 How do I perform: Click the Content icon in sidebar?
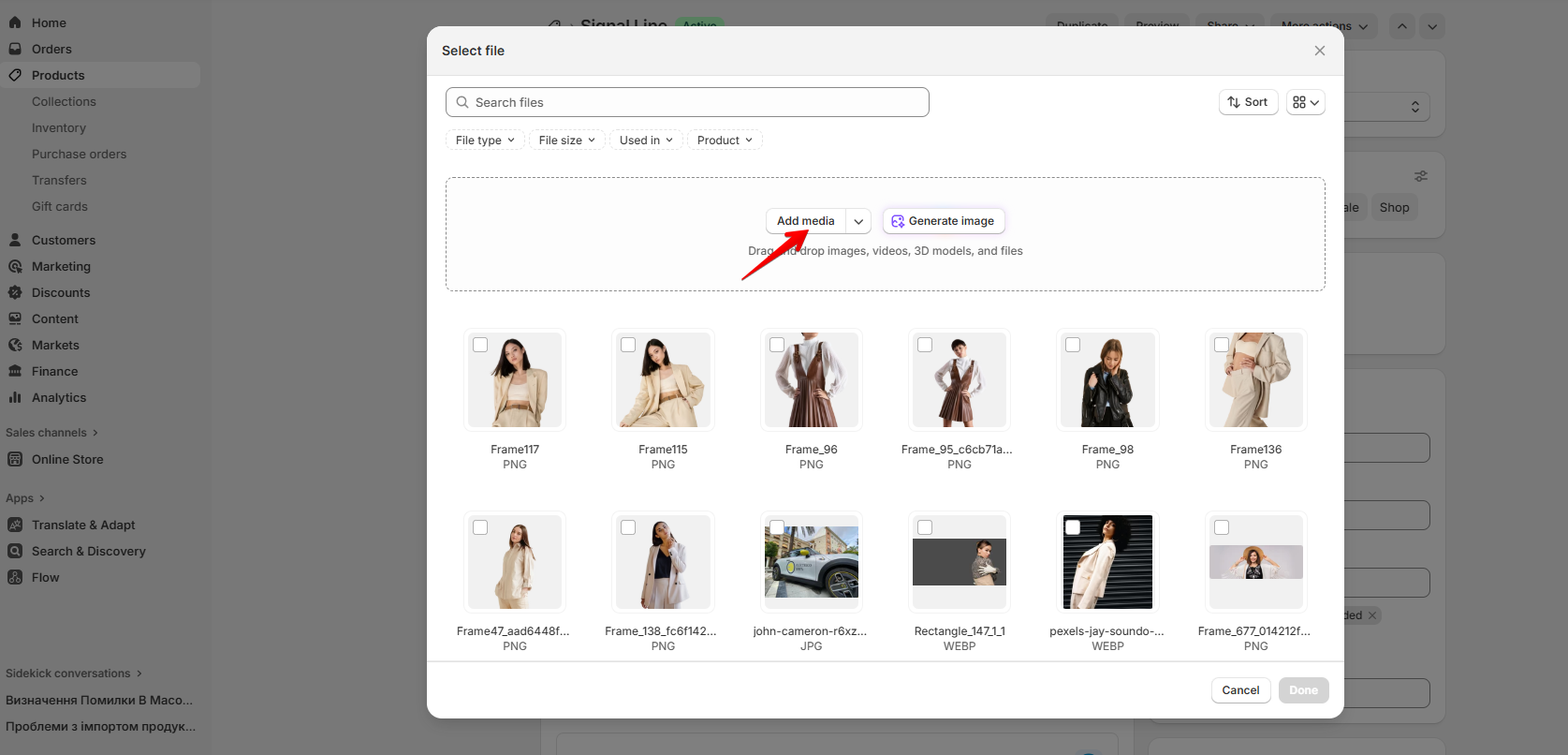point(15,318)
